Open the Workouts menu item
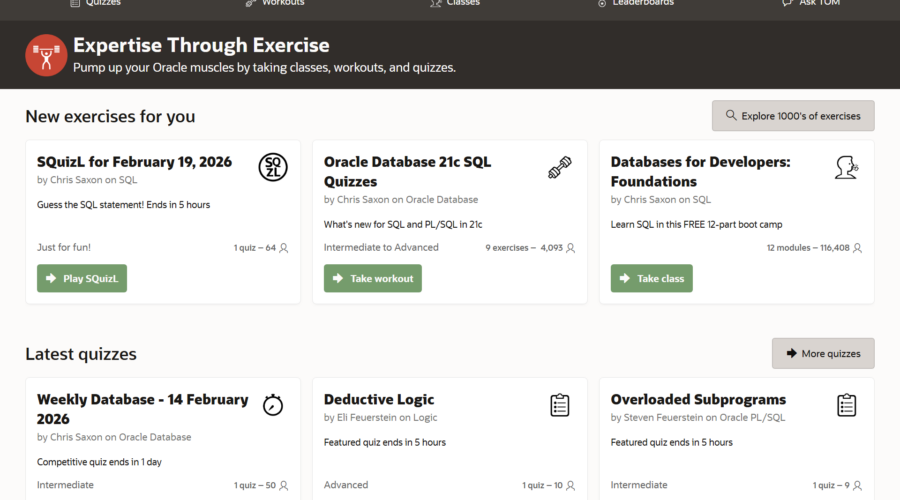Image resolution: width=900 pixels, height=500 pixels. (275, 3)
